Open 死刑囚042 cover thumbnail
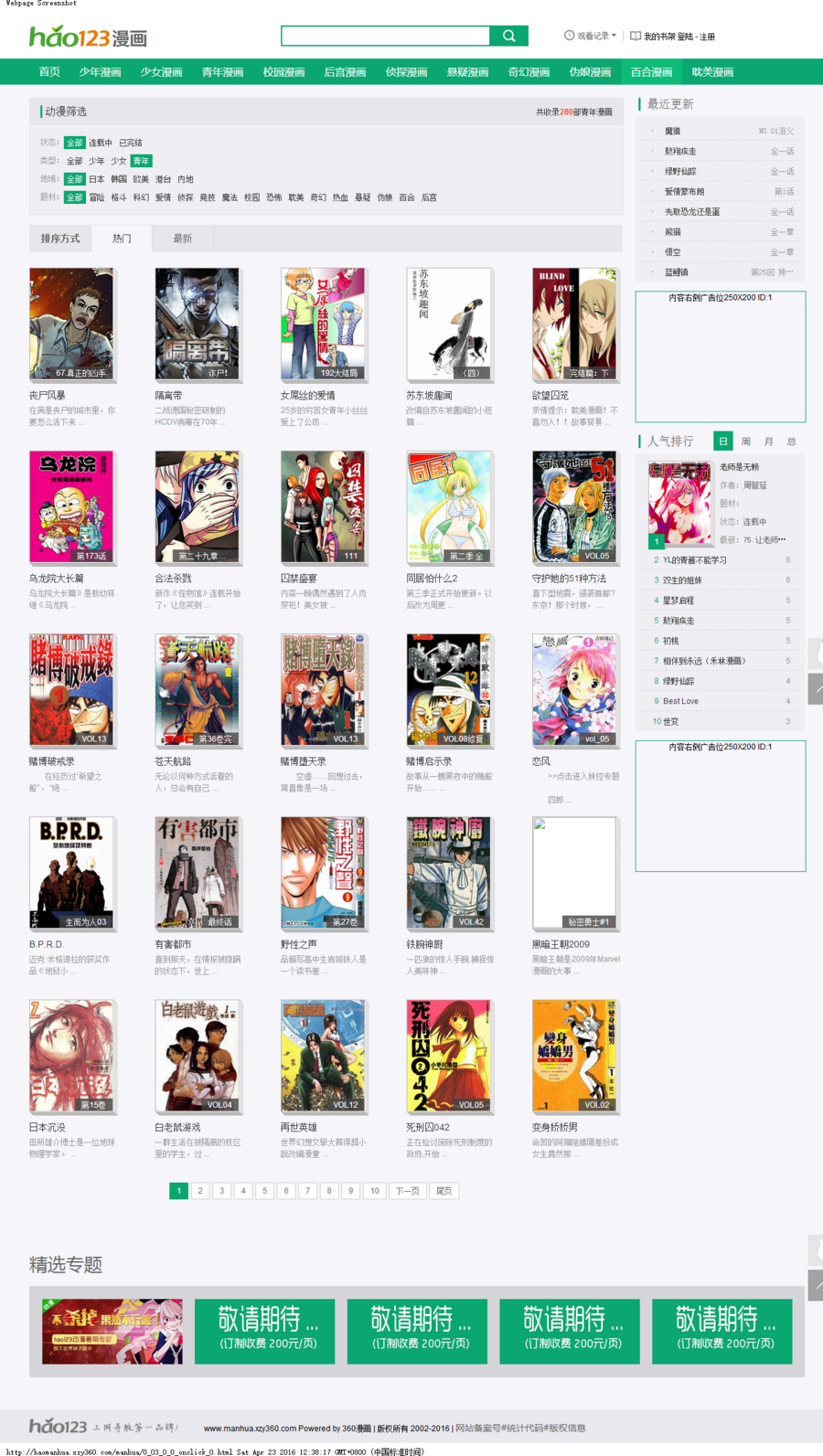This screenshot has height=1456, width=823. (448, 1056)
